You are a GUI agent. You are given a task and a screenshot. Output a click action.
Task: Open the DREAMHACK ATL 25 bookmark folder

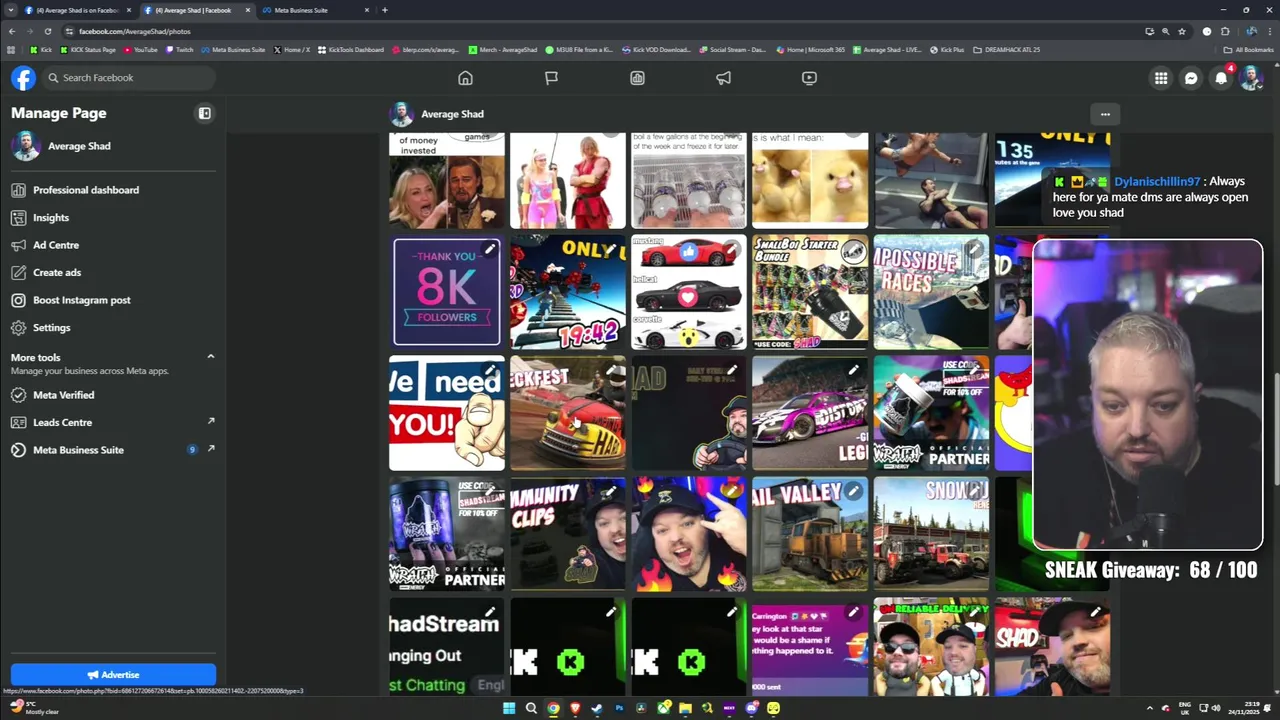tap(1006, 49)
